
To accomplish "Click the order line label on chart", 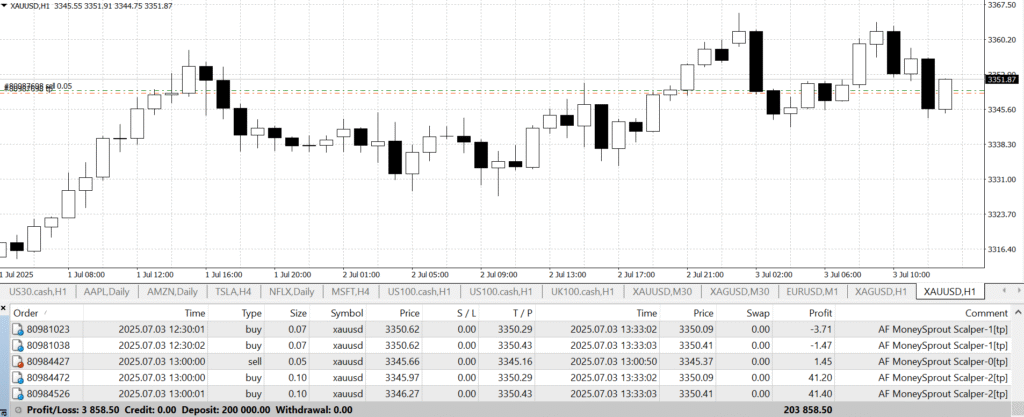I will coord(38,87).
